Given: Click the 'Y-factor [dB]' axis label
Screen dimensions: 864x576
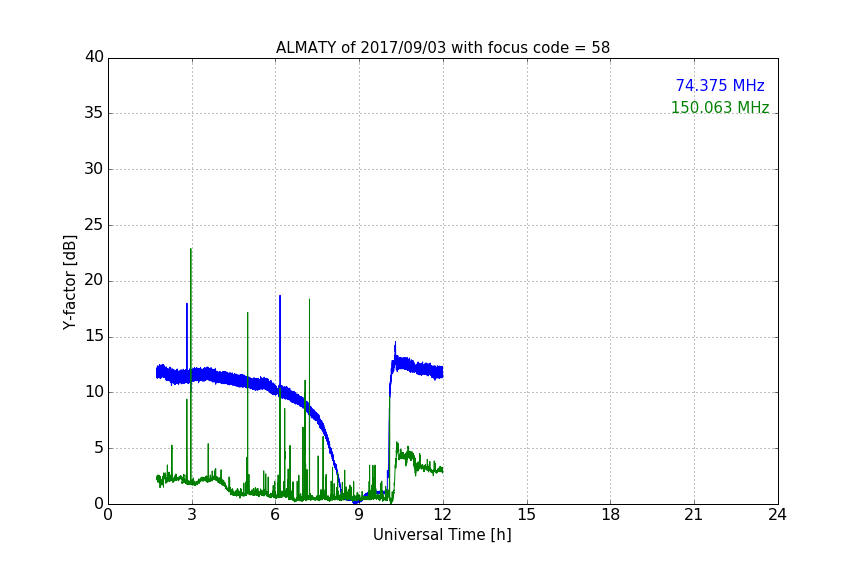Looking at the screenshot, I should coord(69,282).
